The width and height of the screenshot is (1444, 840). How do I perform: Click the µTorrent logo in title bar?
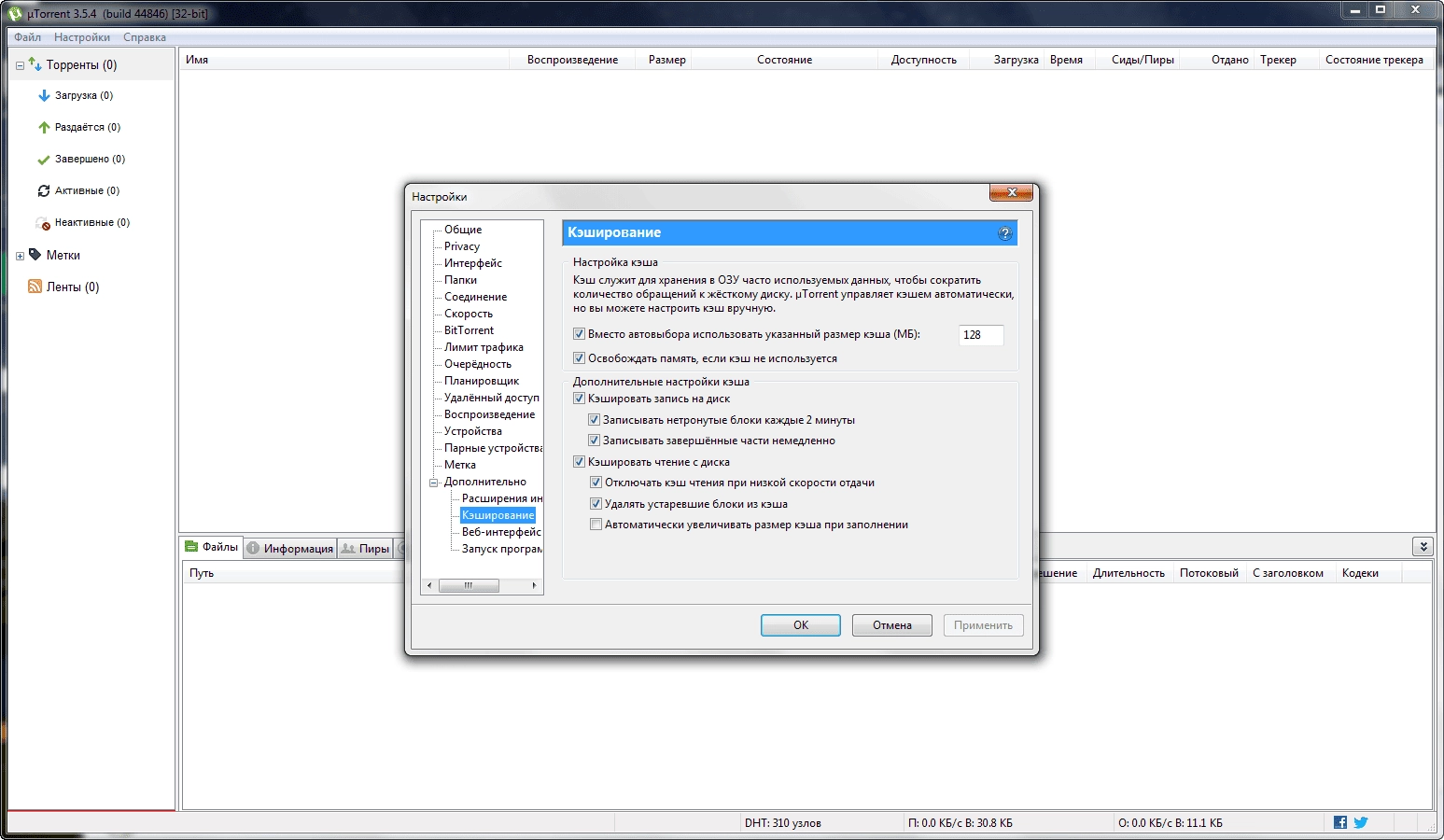pos(15,13)
